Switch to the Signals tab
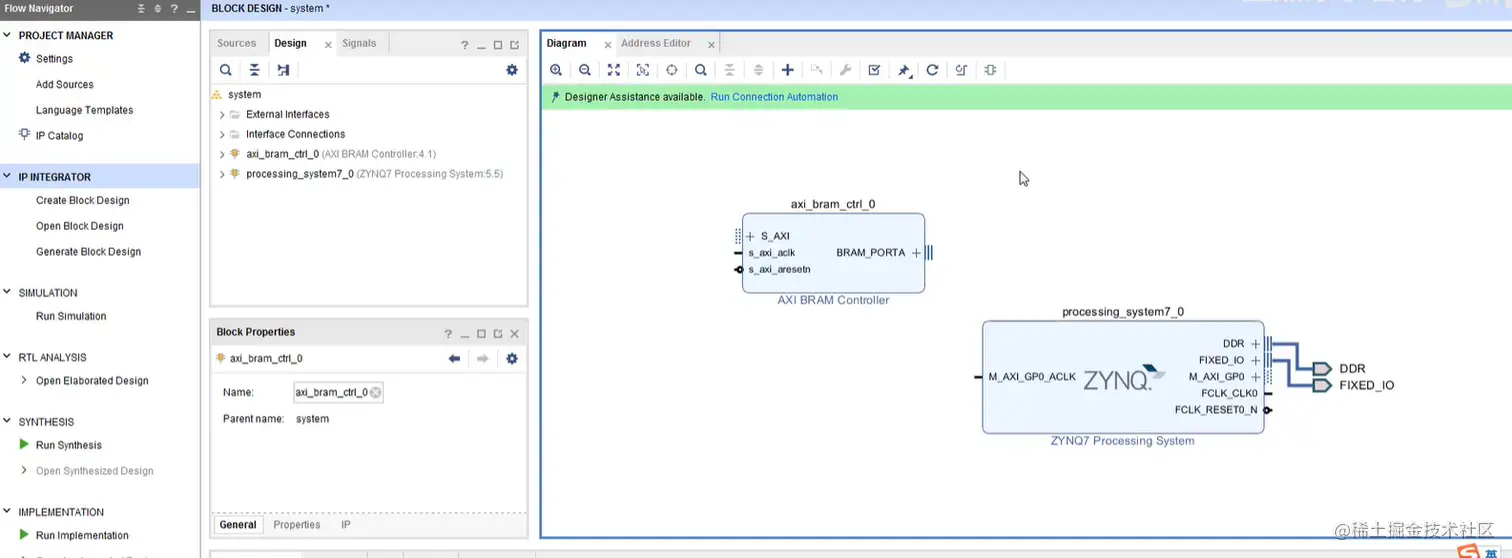 (x=359, y=43)
